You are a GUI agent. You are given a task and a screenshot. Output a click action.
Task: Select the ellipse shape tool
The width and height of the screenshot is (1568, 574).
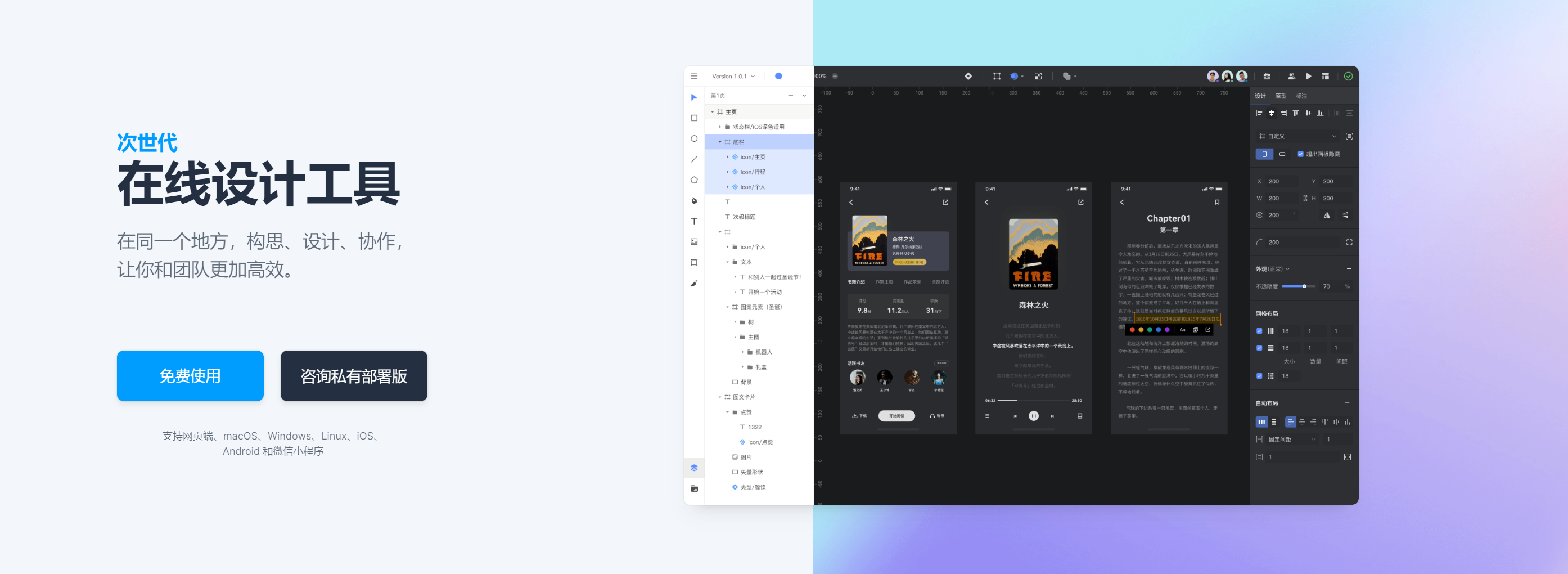694,138
